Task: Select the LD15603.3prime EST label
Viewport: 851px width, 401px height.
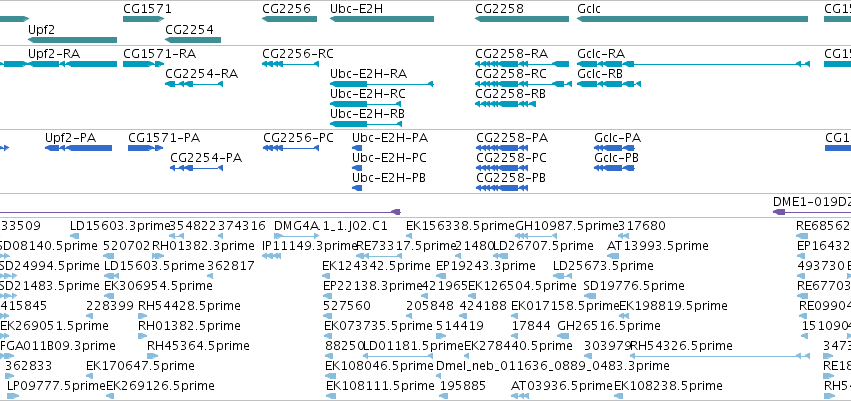Action: (120, 226)
